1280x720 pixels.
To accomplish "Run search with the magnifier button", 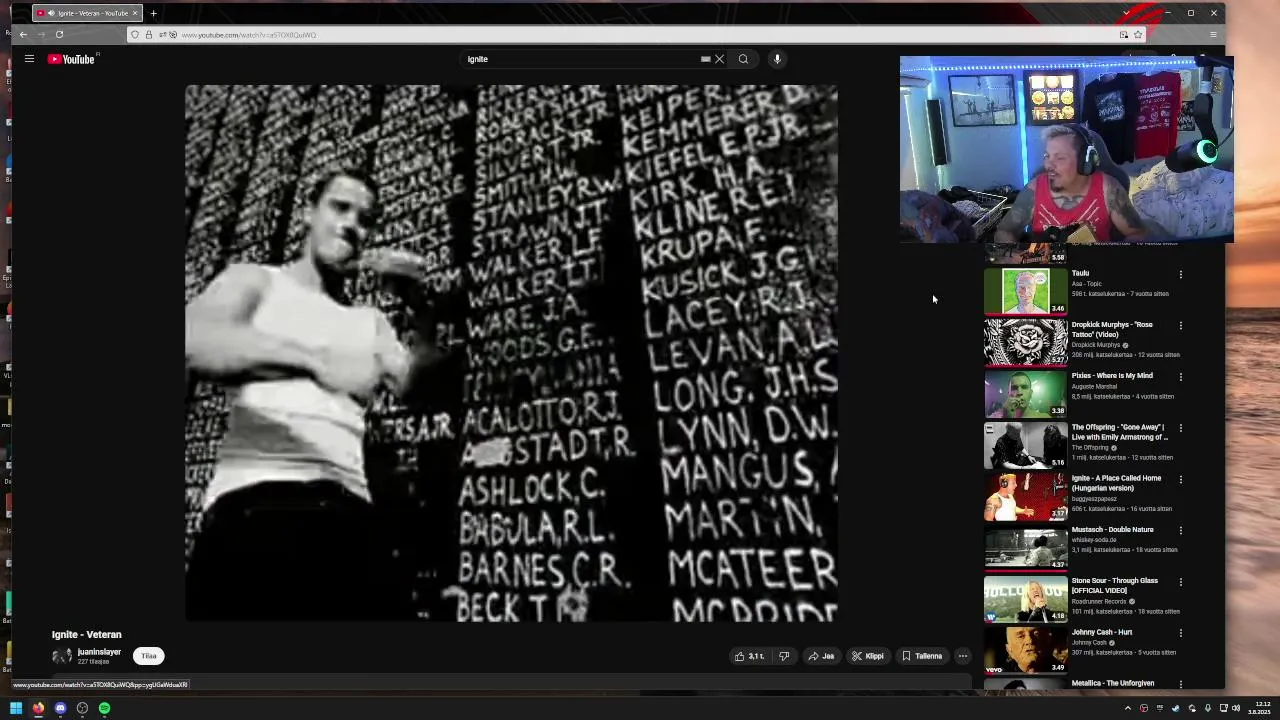I will pos(743,59).
